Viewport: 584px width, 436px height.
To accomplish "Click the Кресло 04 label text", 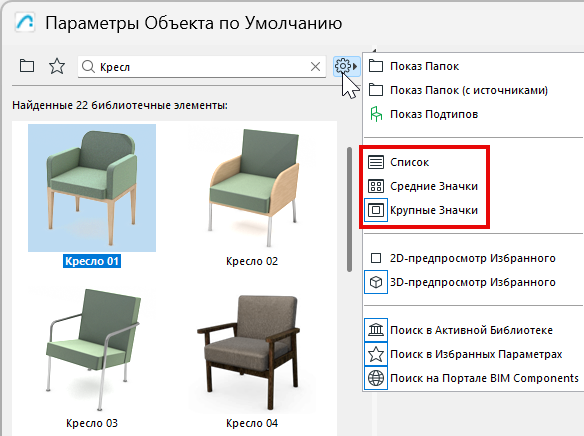I will (252, 423).
